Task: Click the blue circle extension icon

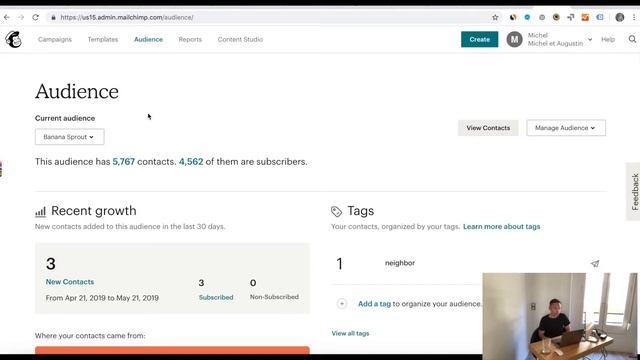Action: pyautogui.click(x=527, y=17)
